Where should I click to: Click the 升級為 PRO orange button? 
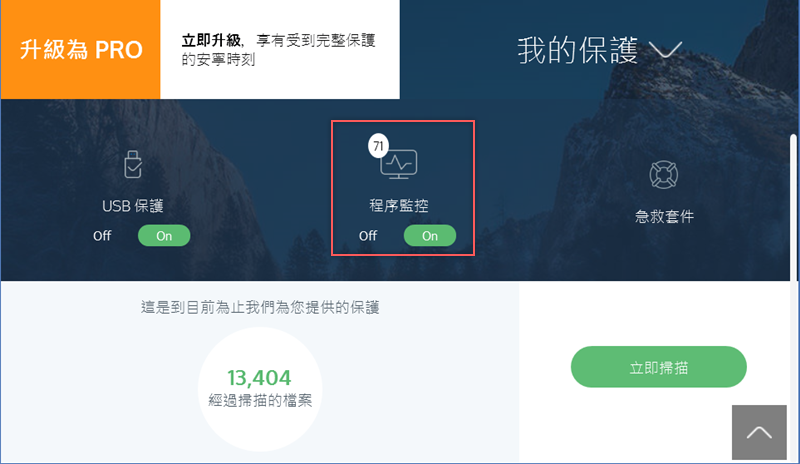(x=81, y=50)
